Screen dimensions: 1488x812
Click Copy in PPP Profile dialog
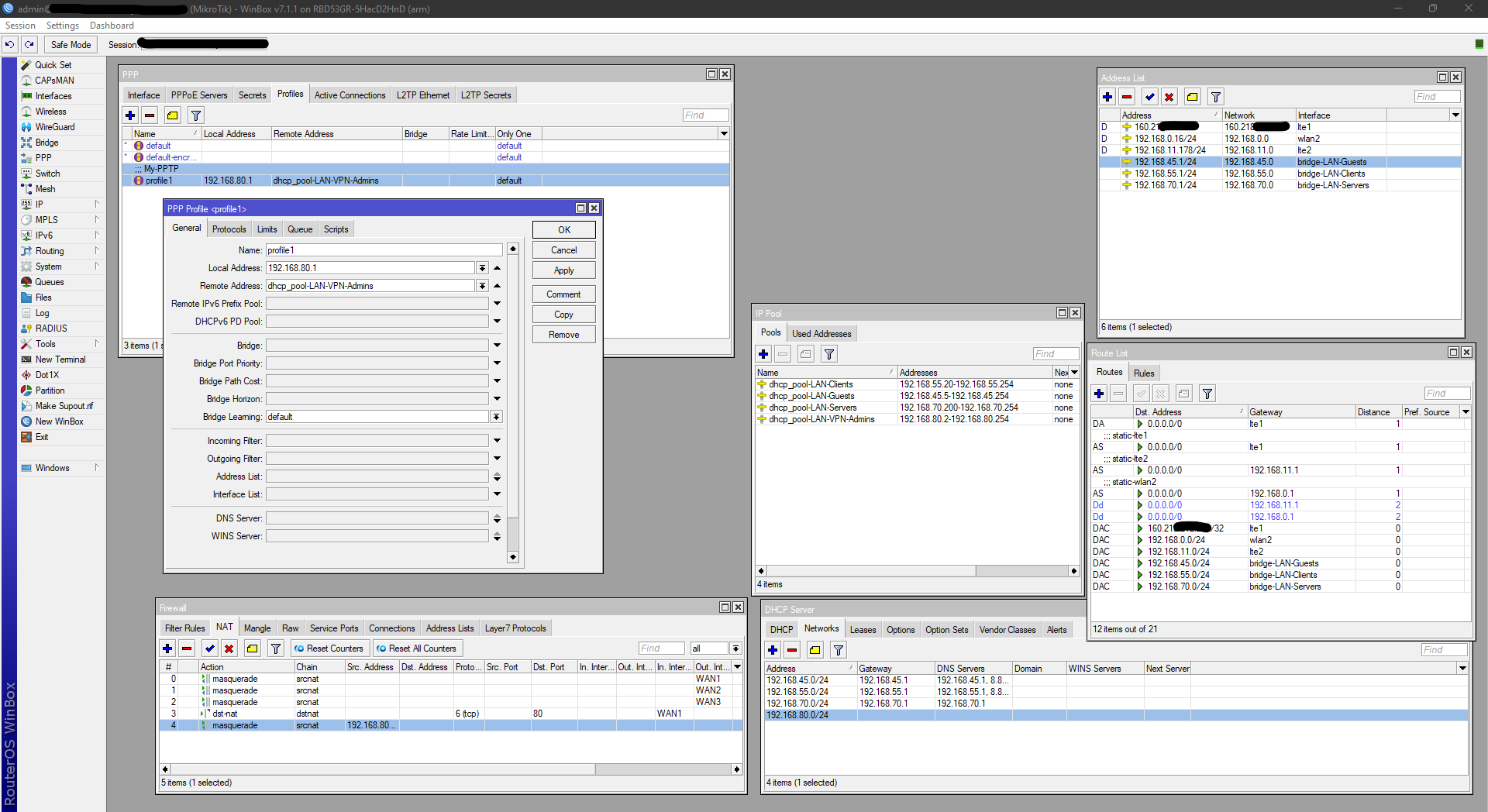coord(564,315)
